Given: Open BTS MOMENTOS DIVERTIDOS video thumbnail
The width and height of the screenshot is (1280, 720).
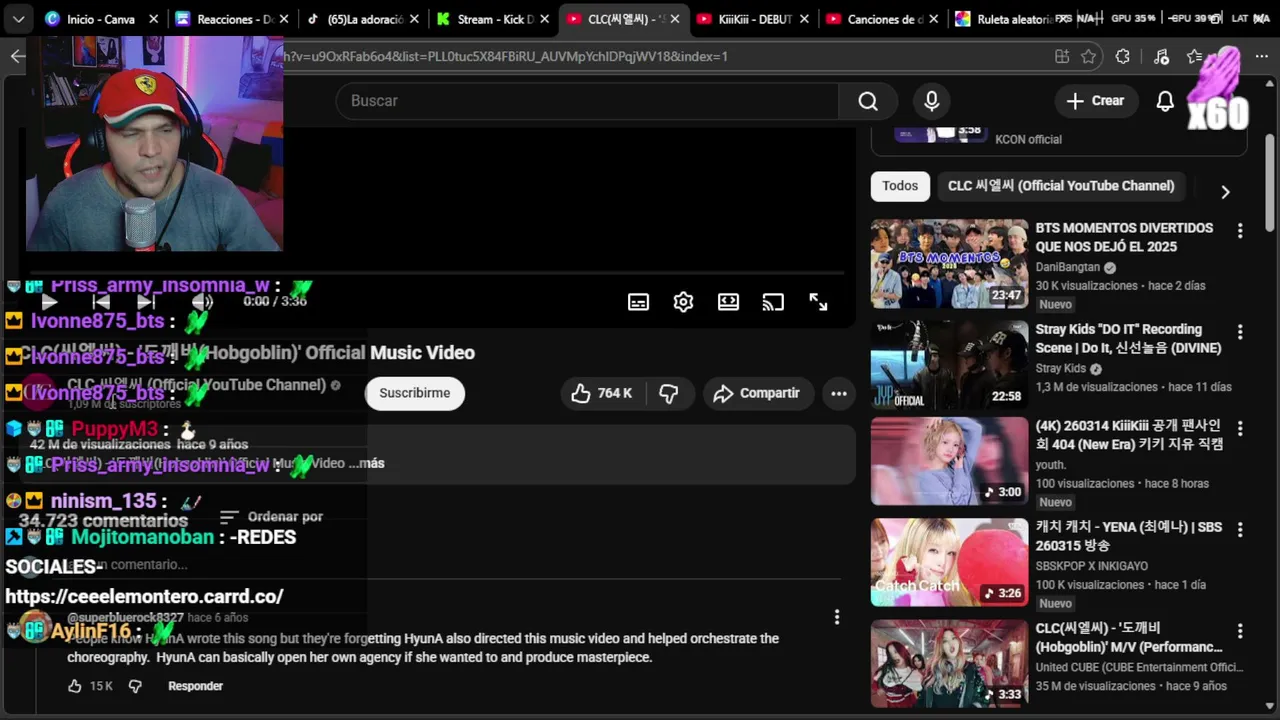Looking at the screenshot, I should click(949, 264).
